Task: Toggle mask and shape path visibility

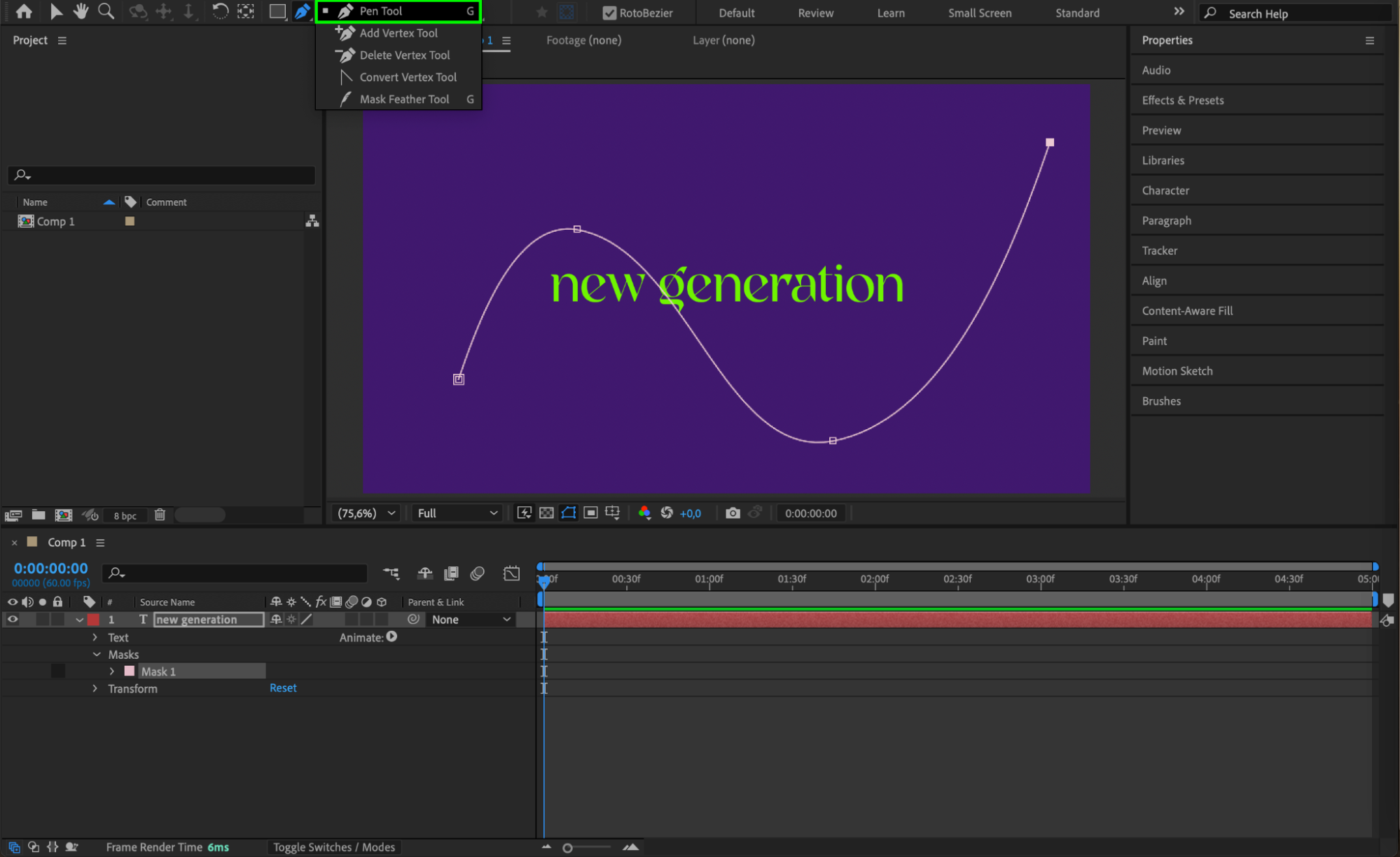Action: tap(569, 513)
